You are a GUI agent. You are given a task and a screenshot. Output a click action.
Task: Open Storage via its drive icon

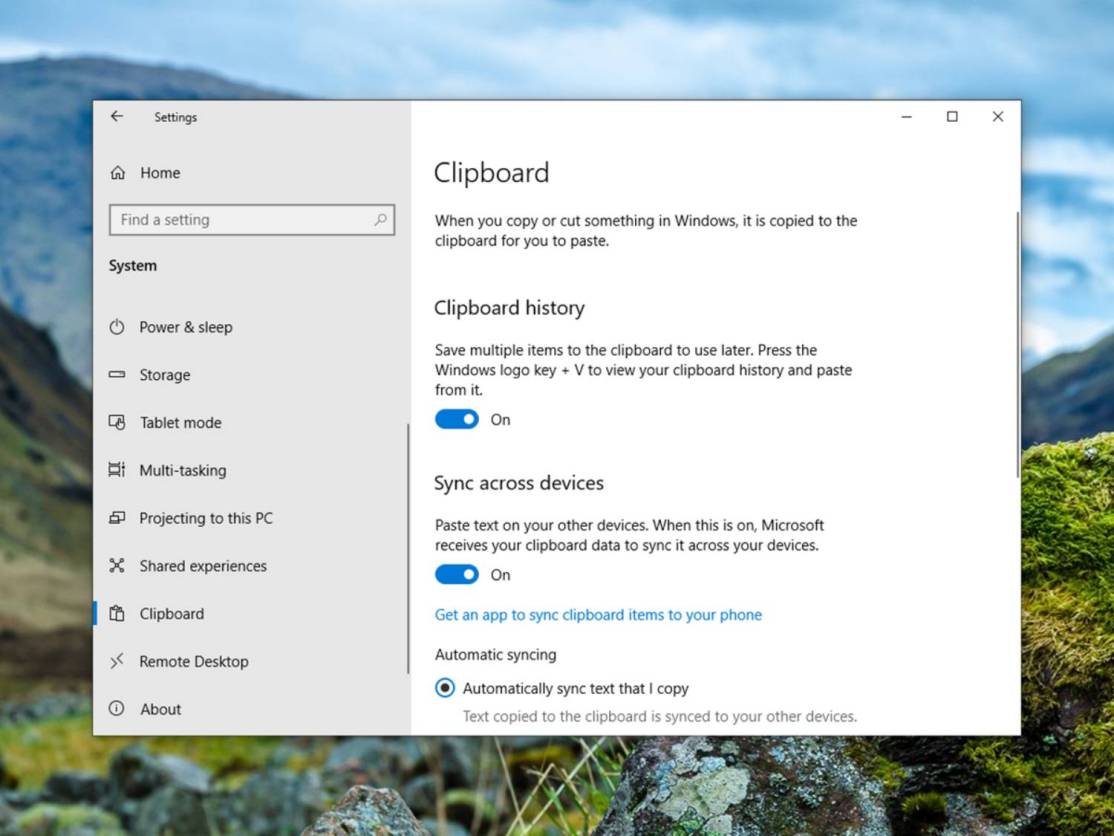point(117,375)
